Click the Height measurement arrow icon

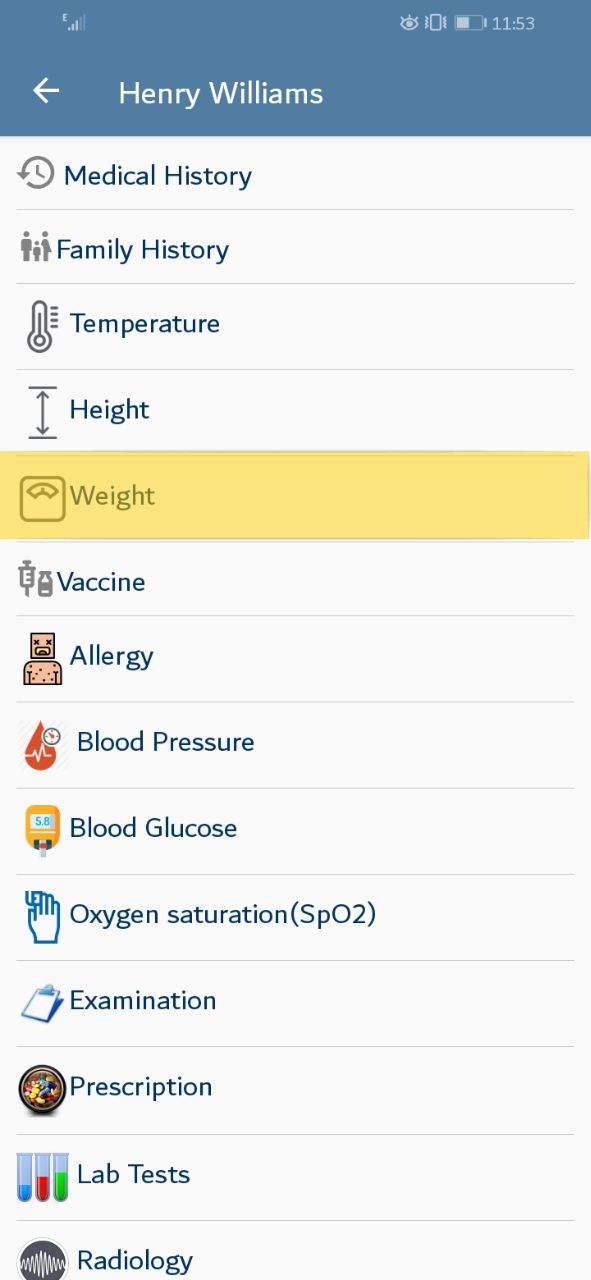point(42,412)
